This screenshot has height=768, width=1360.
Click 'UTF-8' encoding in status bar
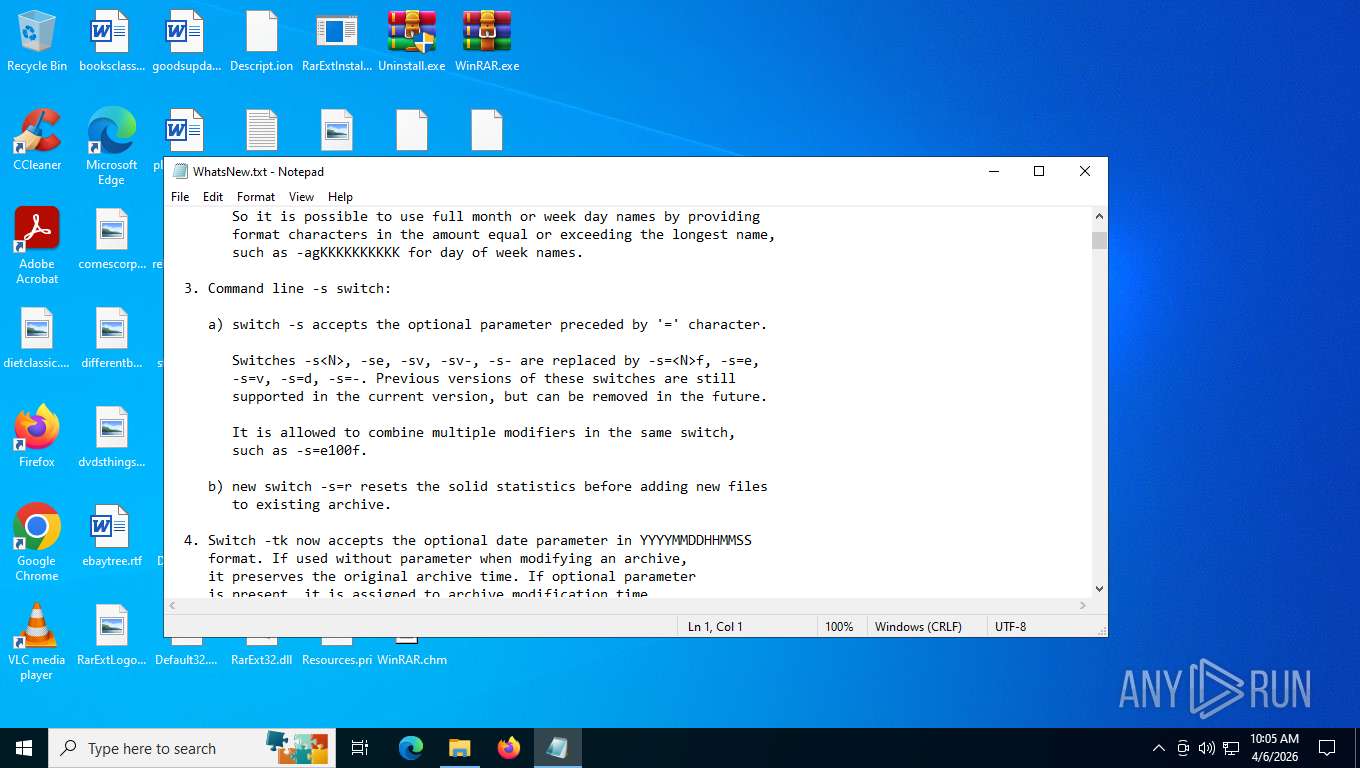[x=1010, y=627]
